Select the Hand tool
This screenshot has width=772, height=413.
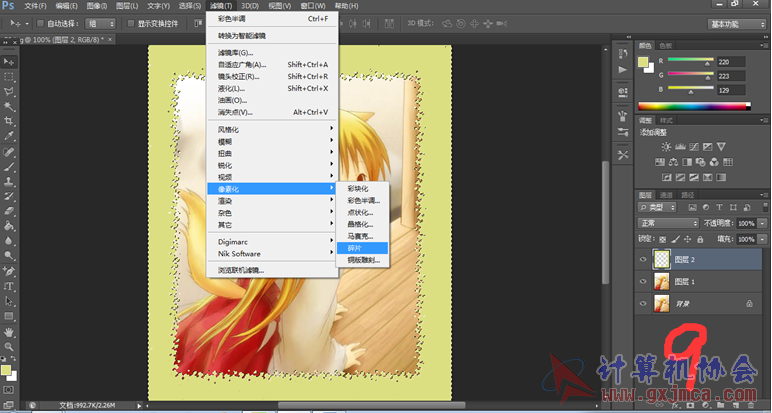tap(9, 332)
